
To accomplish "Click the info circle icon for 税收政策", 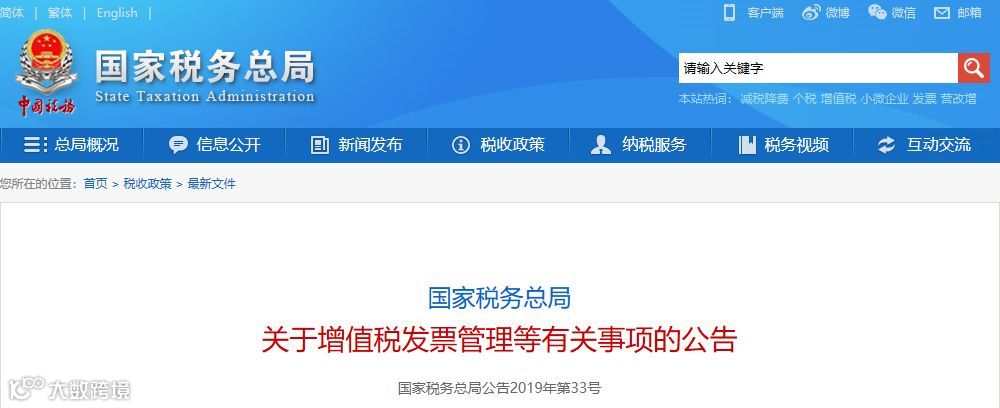I will (460, 145).
